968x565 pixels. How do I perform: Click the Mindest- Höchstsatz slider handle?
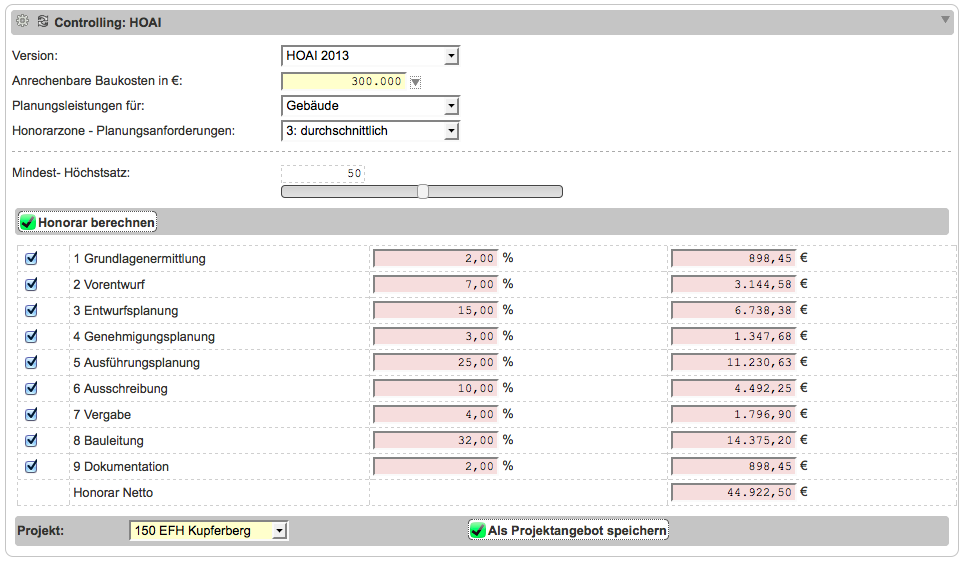pos(423,191)
